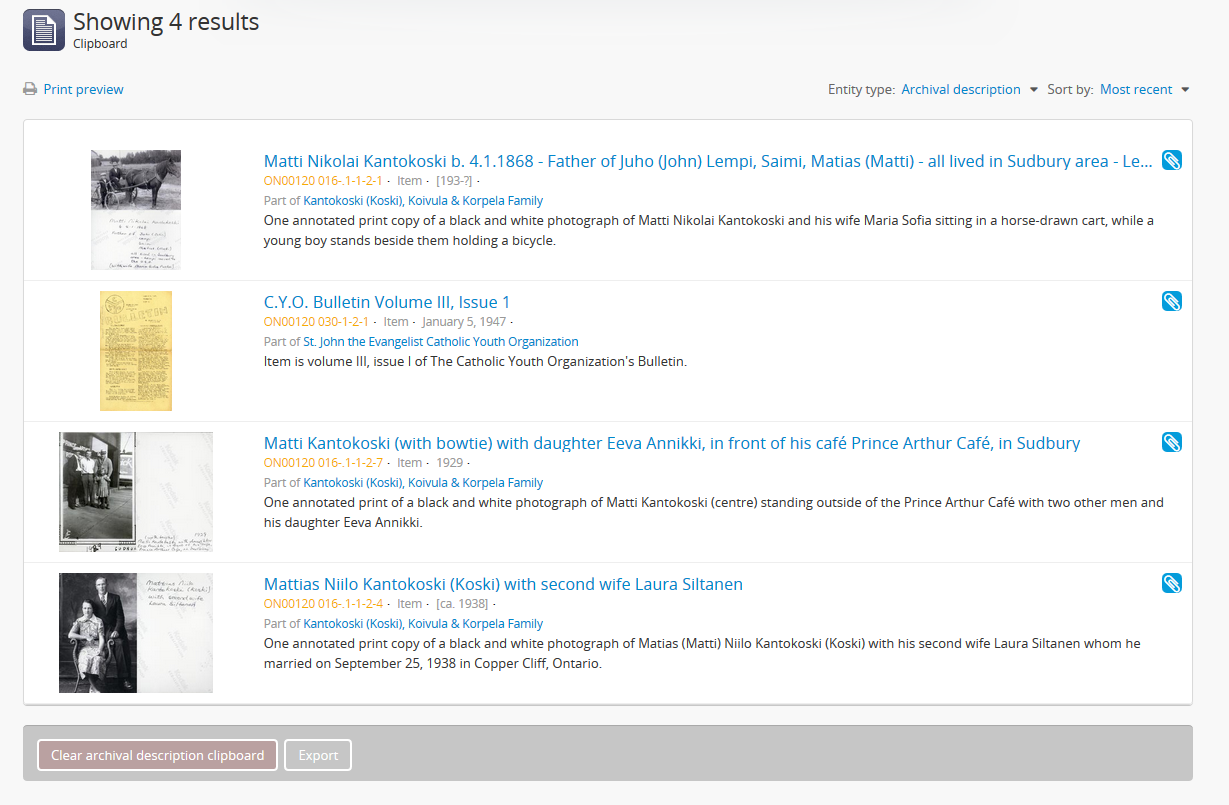Click the clipboard document icon in header
The width and height of the screenshot is (1229, 805).
tap(43, 30)
